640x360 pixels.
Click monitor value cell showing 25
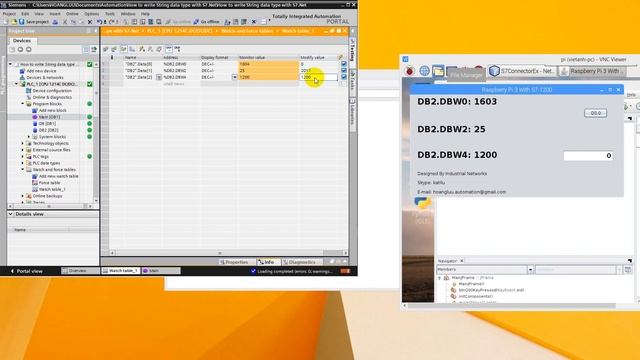click(x=268, y=71)
